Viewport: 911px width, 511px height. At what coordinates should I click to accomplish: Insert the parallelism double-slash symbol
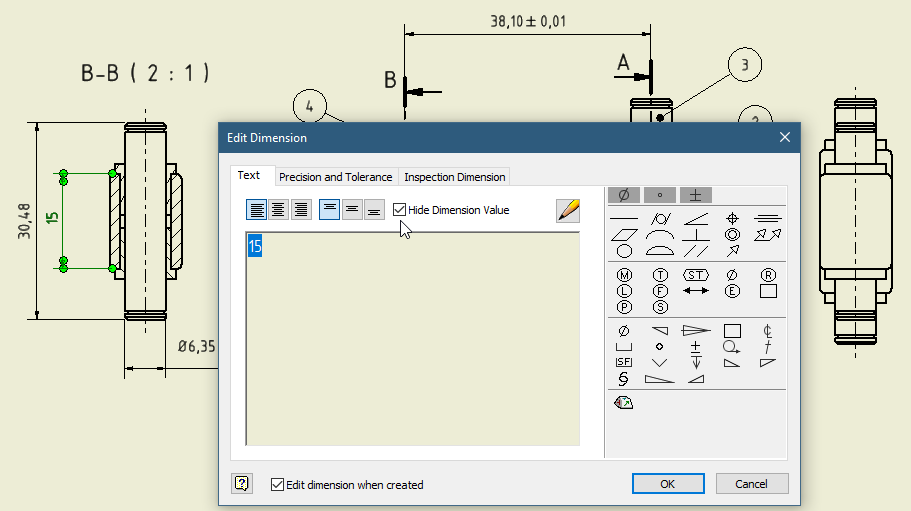(696, 251)
